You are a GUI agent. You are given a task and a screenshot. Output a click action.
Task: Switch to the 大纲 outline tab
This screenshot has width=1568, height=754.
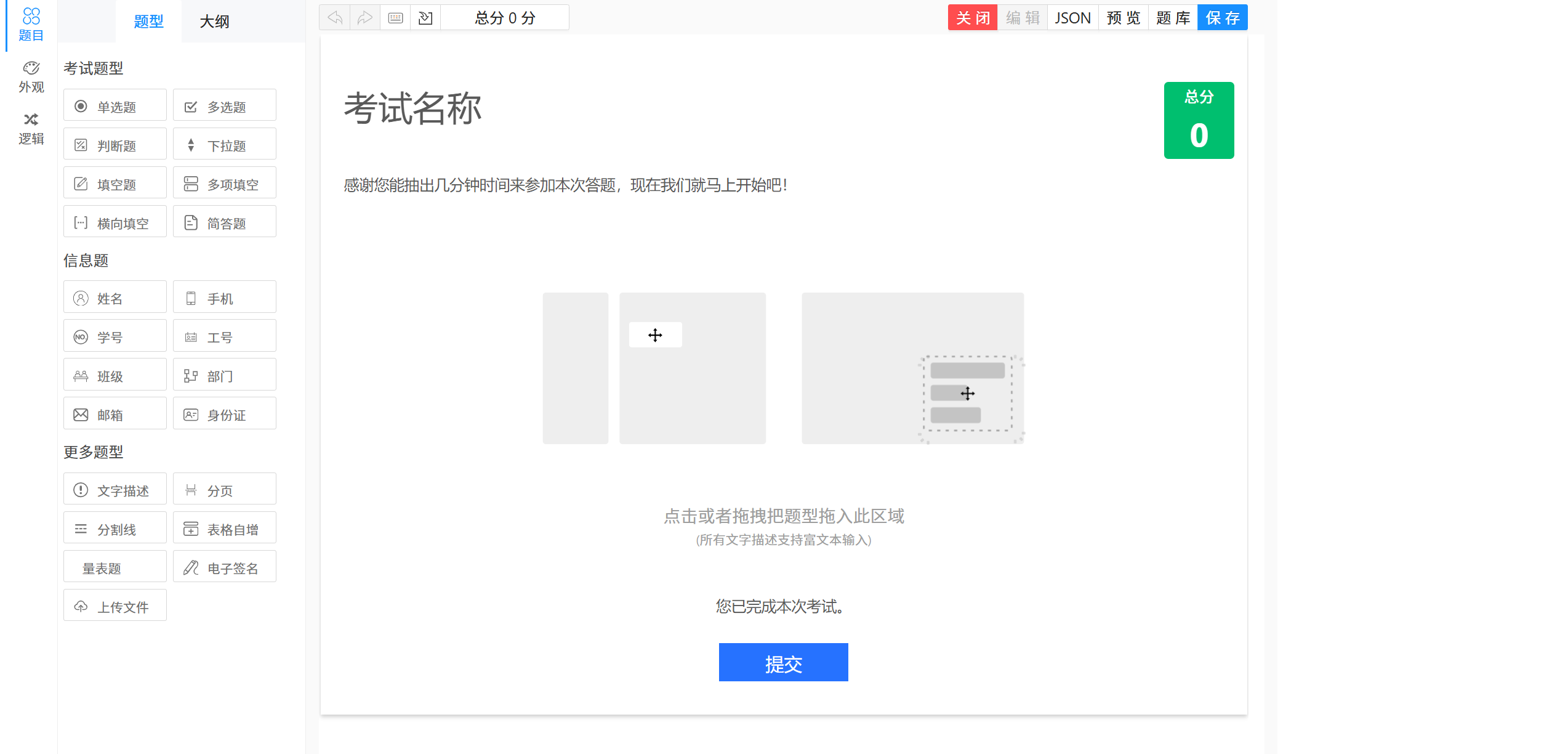tap(214, 22)
